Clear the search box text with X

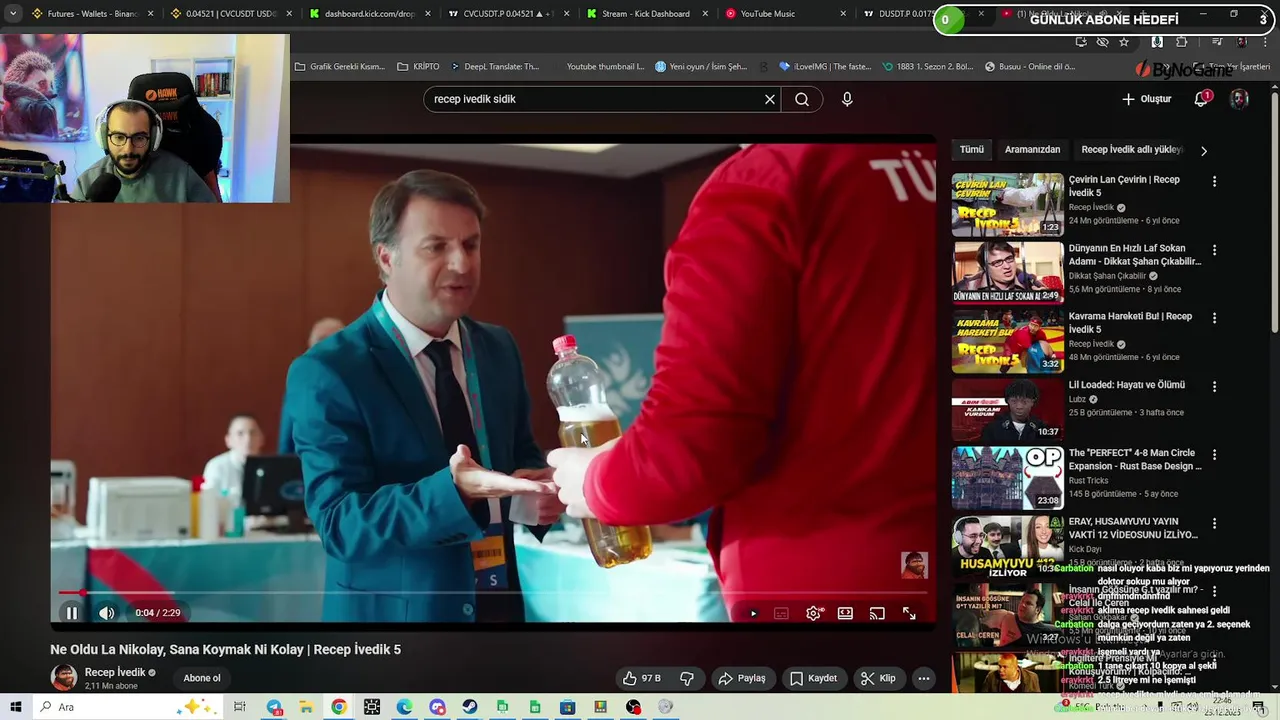pos(770,99)
